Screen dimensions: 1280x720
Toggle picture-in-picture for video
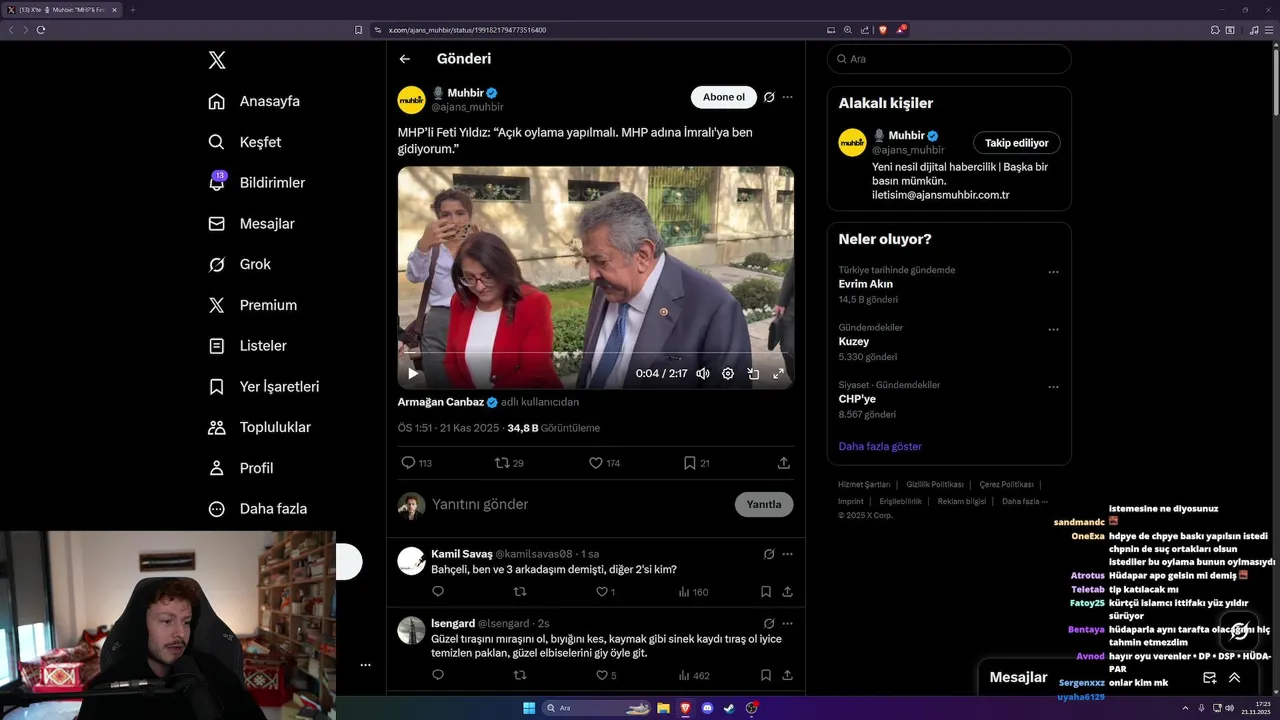tap(753, 374)
